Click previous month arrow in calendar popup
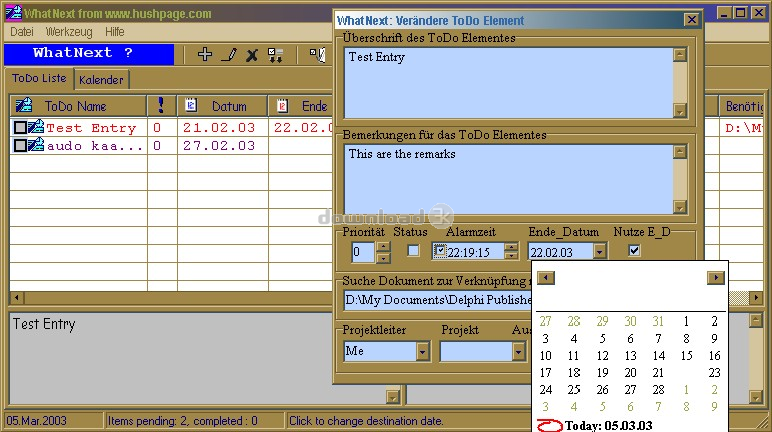This screenshot has width=772, height=432. (x=546, y=277)
